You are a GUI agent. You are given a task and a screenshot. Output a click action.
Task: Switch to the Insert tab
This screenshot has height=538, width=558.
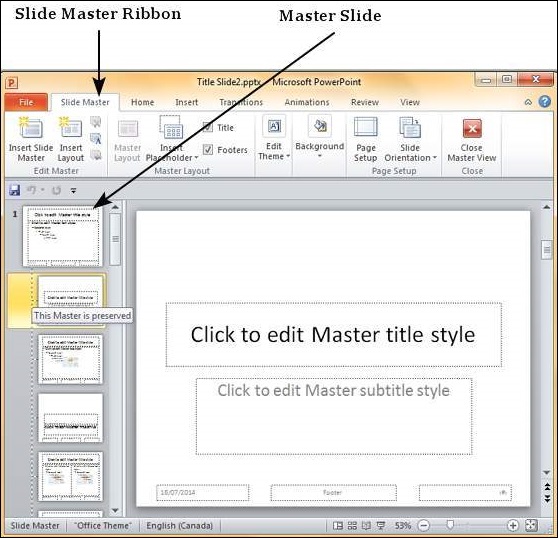click(x=186, y=102)
